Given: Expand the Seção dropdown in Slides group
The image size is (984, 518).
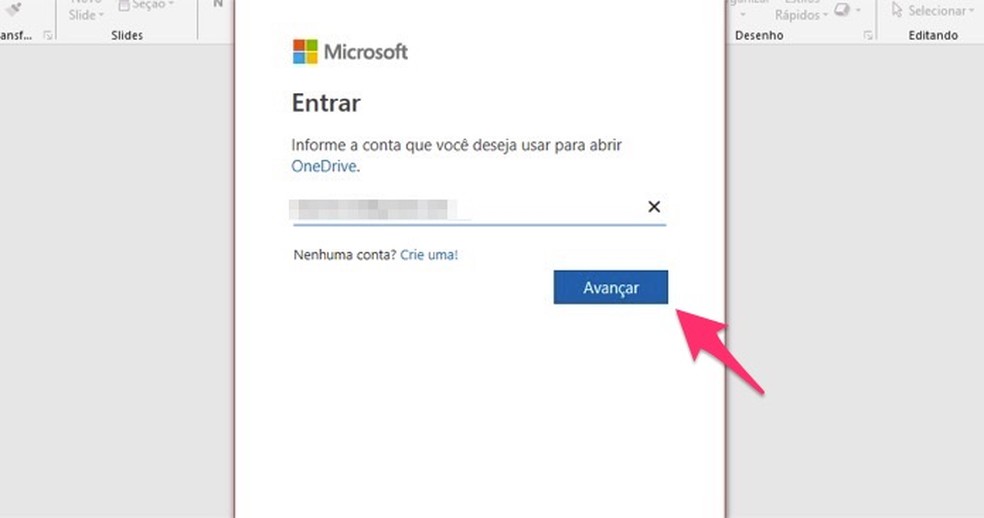Looking at the screenshot, I should click(x=145, y=5).
